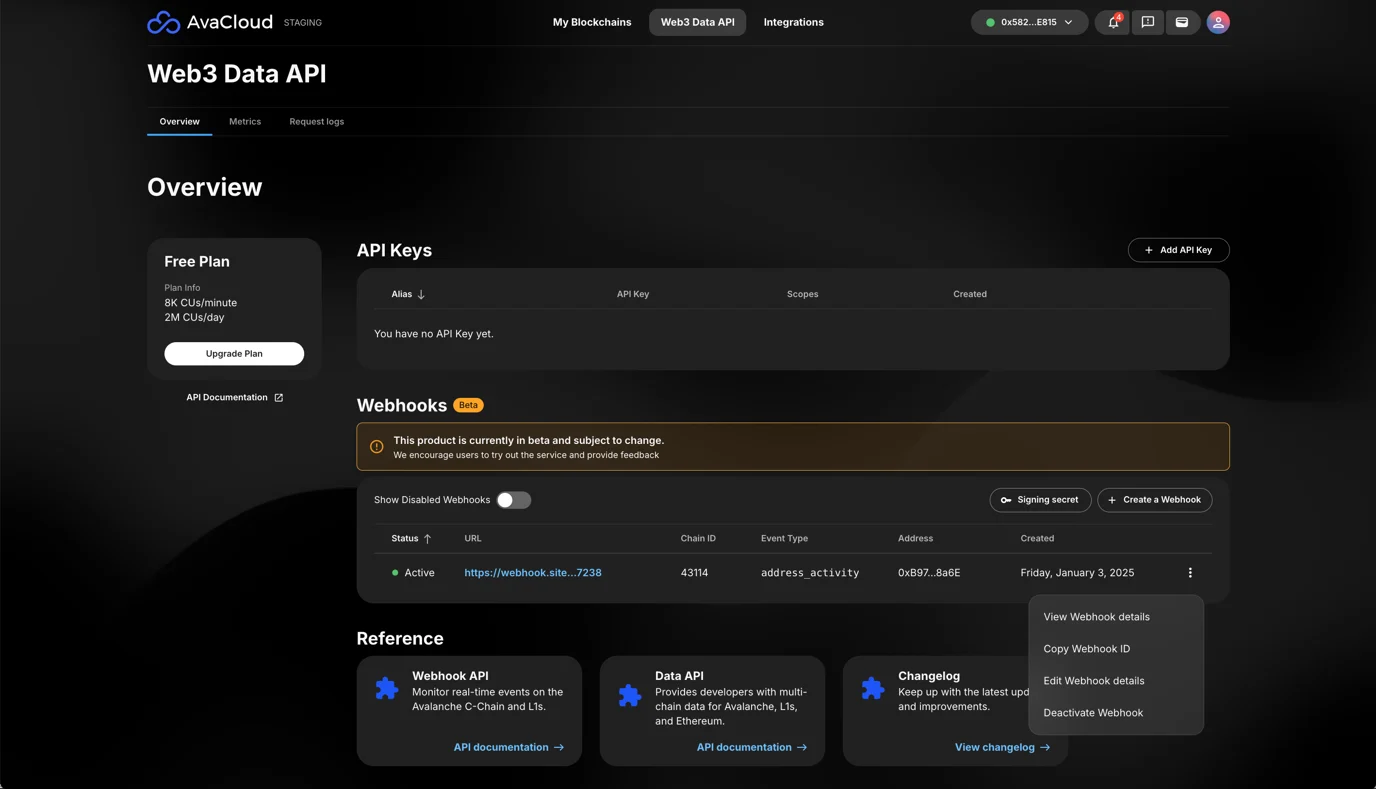Select Deactivate Webhook from the menu
Screen dimensions: 1376x789
(x=1093, y=713)
